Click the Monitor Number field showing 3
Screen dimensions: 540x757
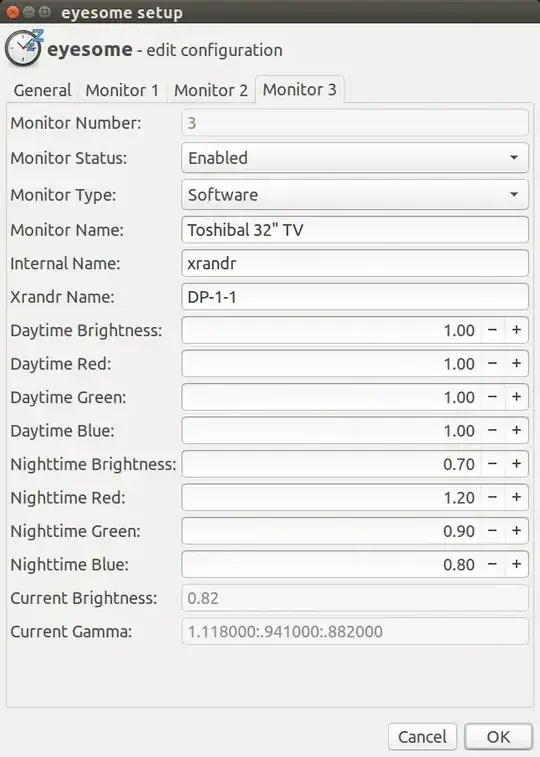(355, 123)
